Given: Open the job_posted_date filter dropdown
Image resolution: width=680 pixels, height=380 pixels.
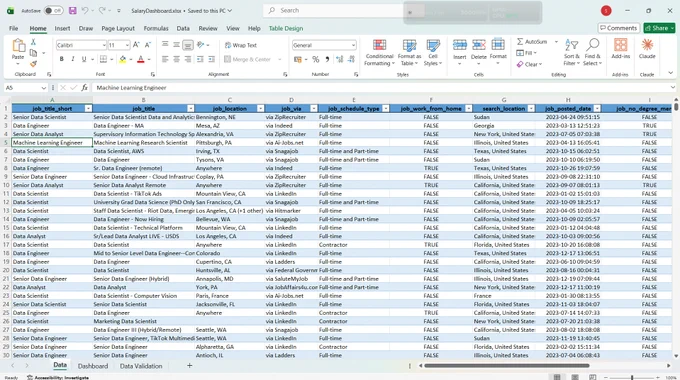Looking at the screenshot, I should click(597, 108).
